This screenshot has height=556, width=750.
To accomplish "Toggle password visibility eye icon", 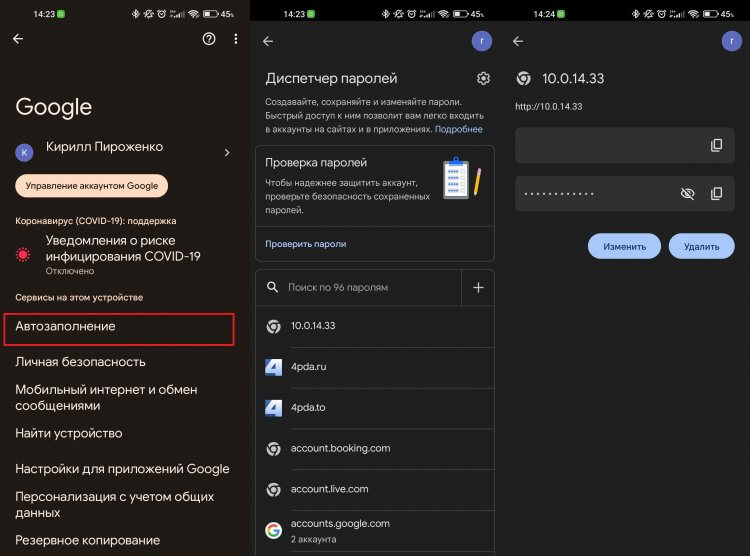I will tap(687, 193).
